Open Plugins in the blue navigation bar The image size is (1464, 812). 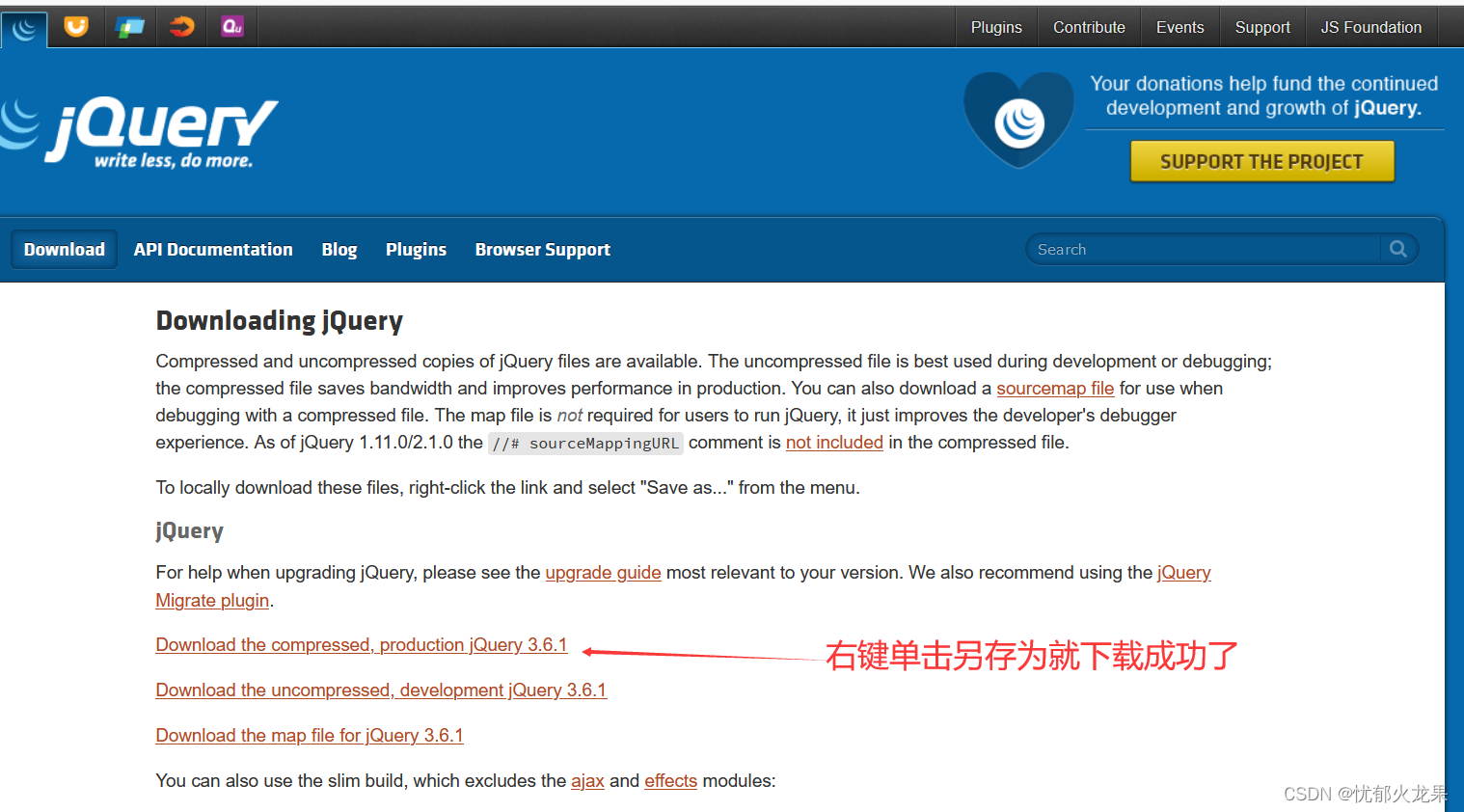(x=416, y=249)
